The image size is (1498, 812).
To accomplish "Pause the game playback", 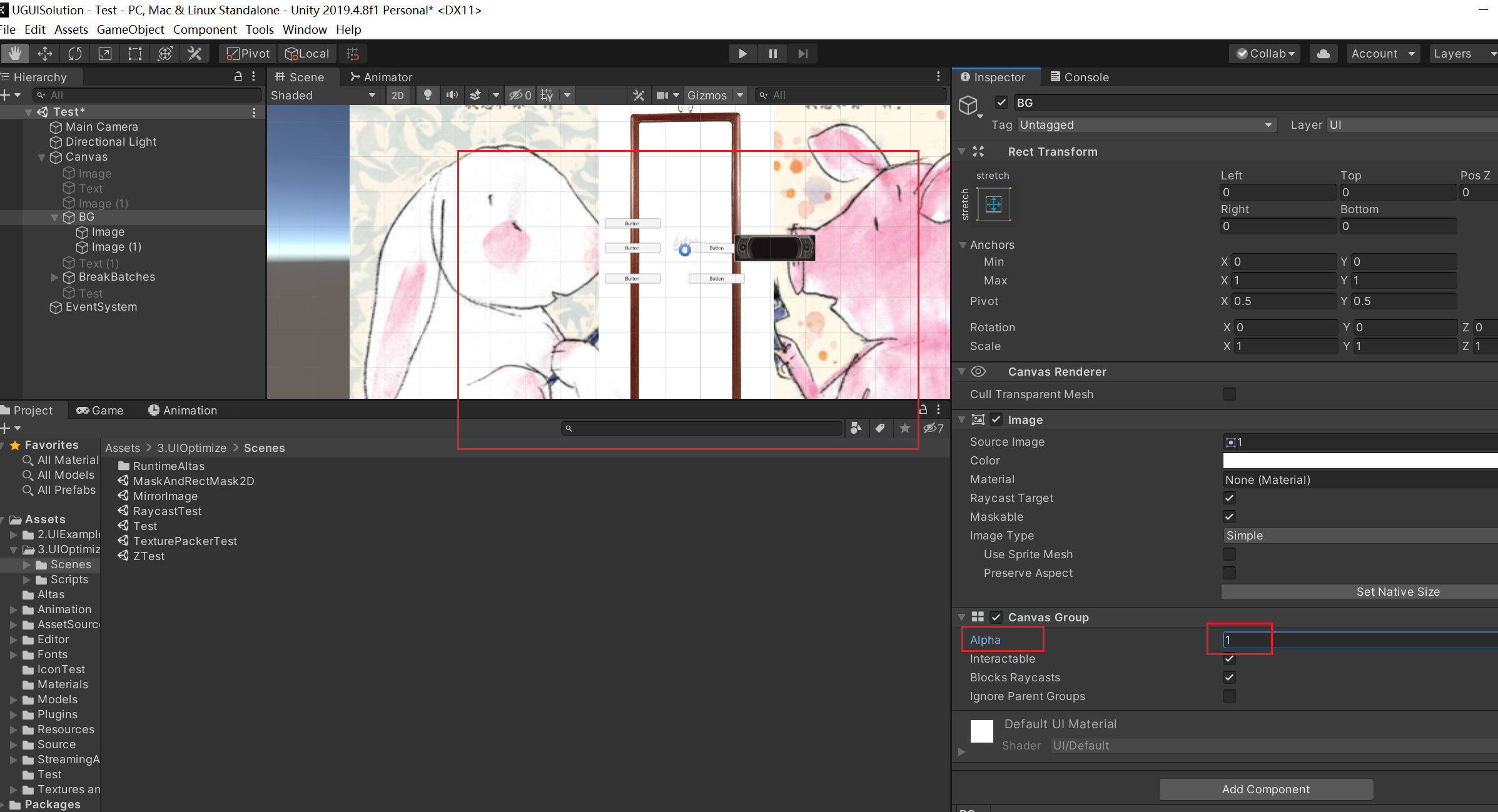I will click(773, 54).
